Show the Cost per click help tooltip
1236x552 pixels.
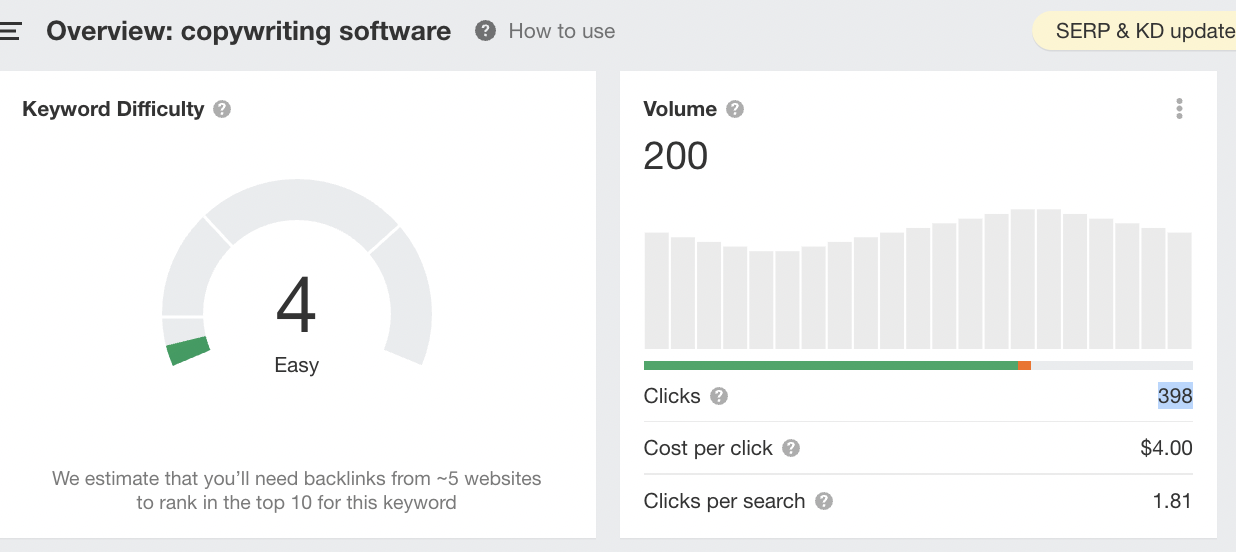(791, 448)
